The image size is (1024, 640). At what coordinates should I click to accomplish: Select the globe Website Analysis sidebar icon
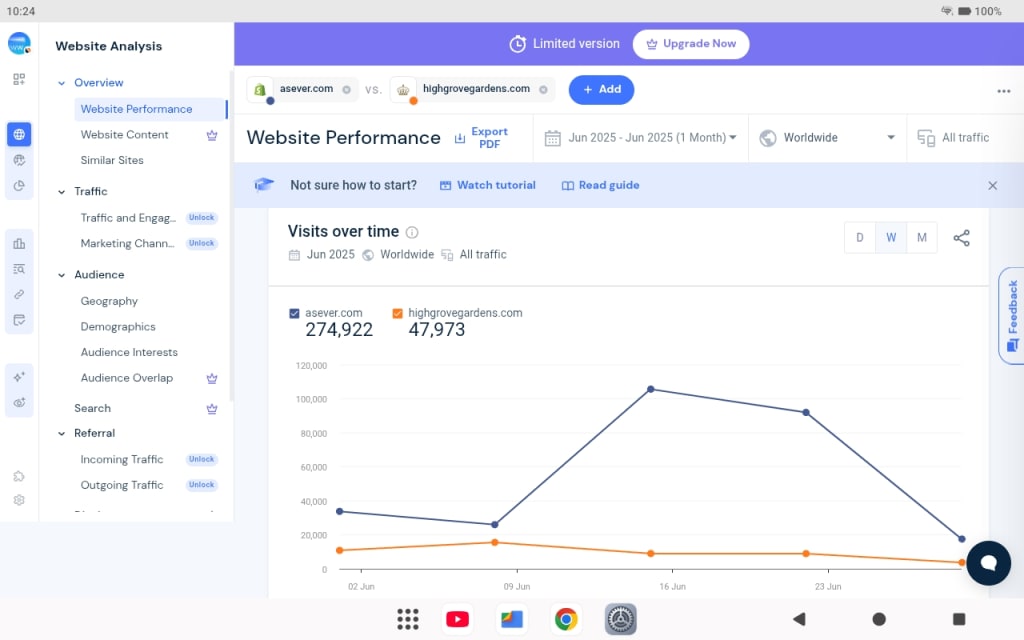click(x=19, y=135)
